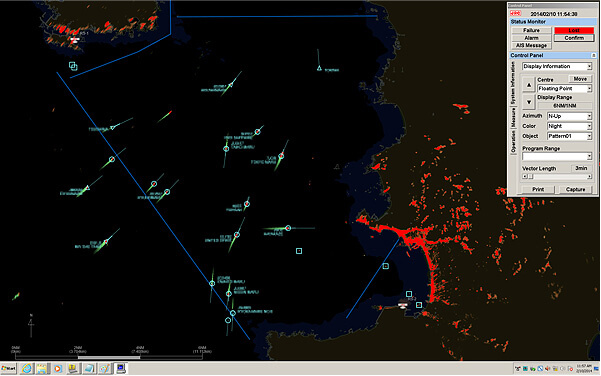The height and width of the screenshot is (376, 601).
Task: Click the range increase up-arrow button
Action: 529,85
